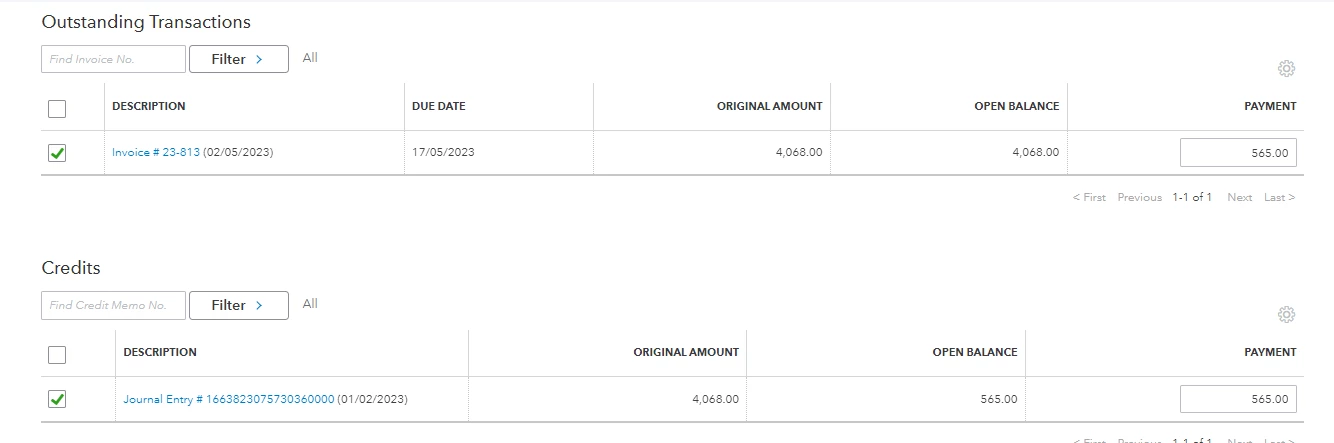The width and height of the screenshot is (1334, 443).
Task: Click the Find Invoice No. search field
Action: (113, 59)
